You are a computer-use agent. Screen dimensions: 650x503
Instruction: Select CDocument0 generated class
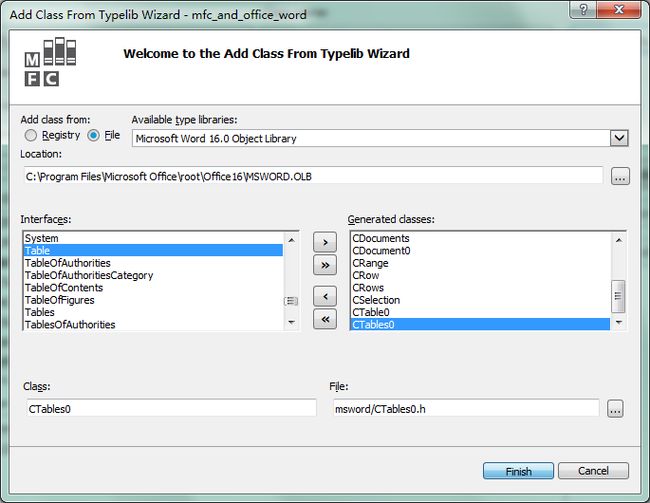point(480,251)
